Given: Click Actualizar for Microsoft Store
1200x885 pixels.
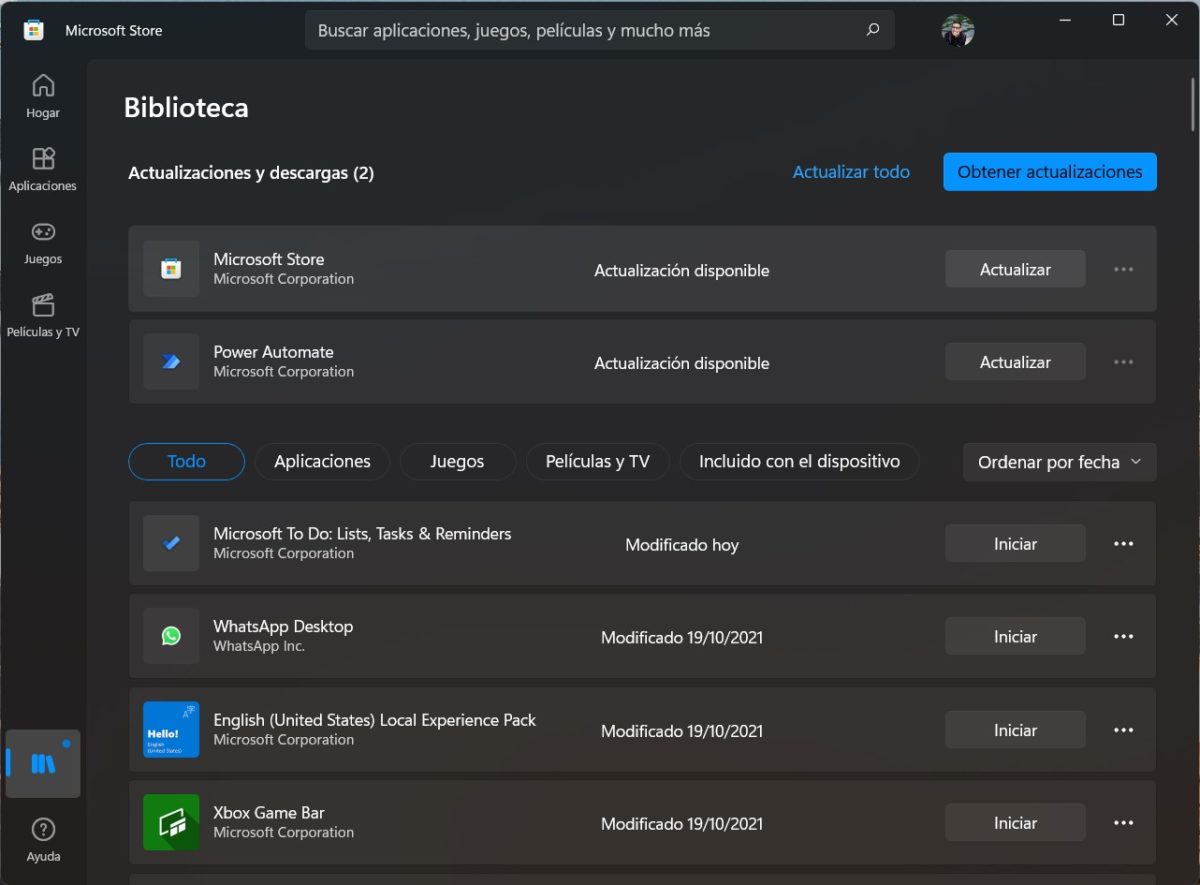Looking at the screenshot, I should 1015,269.
